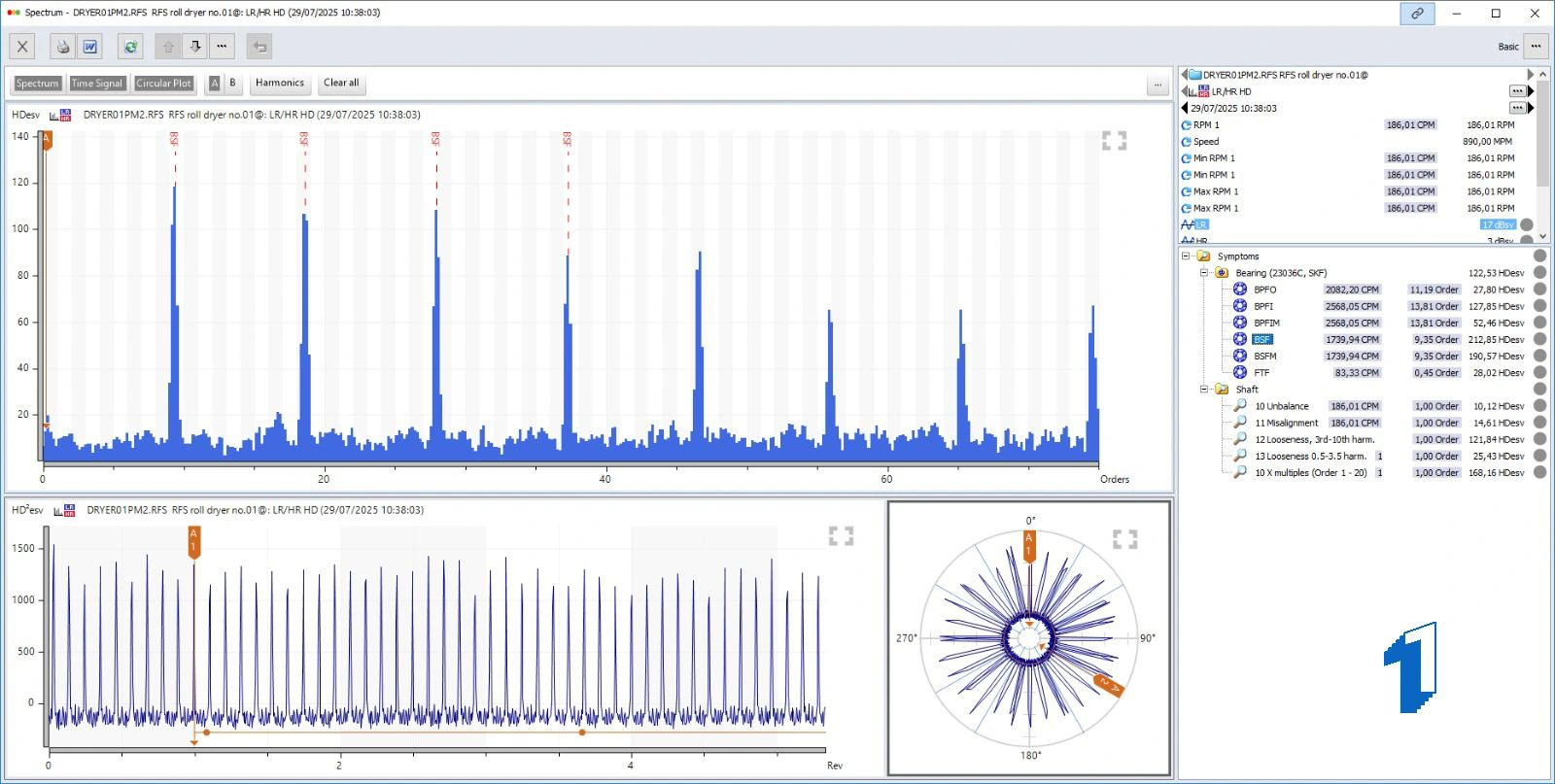Toggle the grey status circle for FTF
Viewport: 1555px width, 784px height.
[1539, 372]
